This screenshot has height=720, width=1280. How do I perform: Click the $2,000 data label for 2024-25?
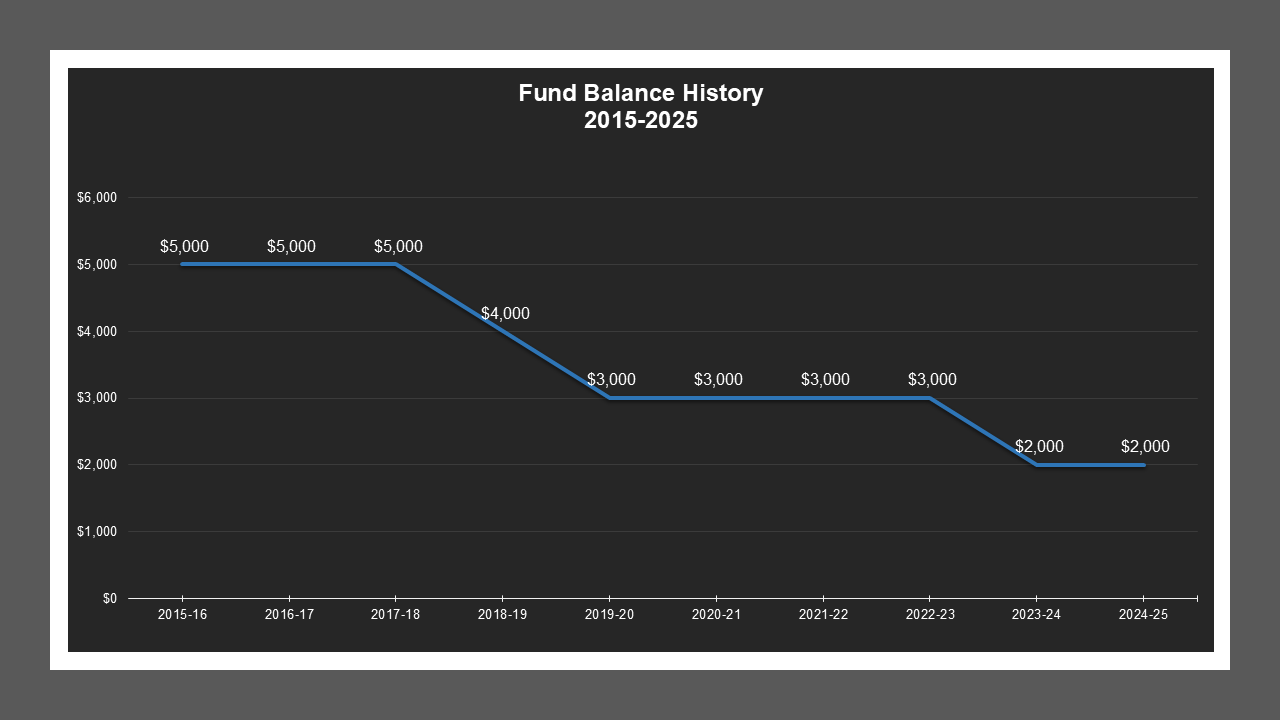pos(1146,447)
